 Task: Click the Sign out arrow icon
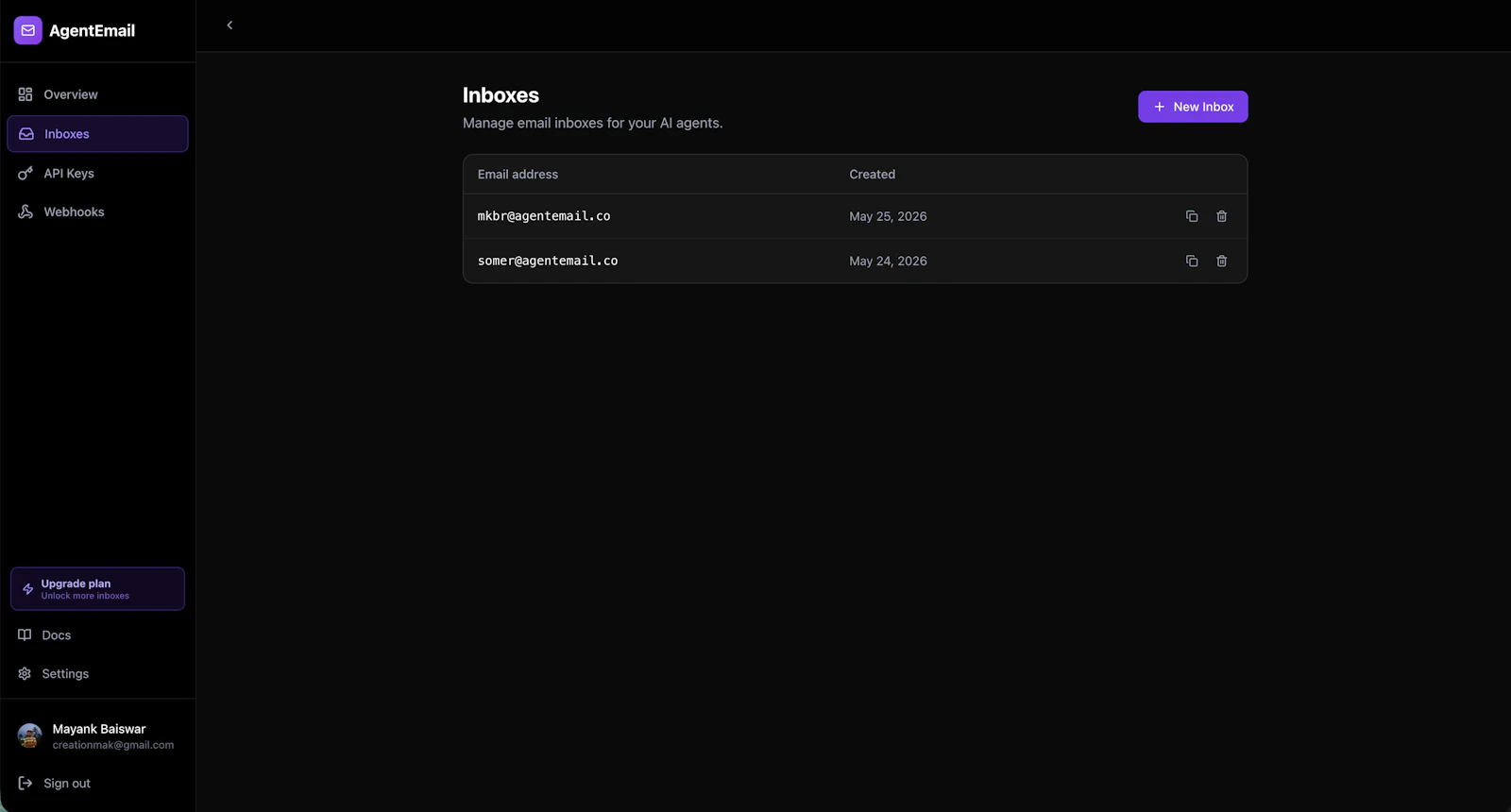25,784
